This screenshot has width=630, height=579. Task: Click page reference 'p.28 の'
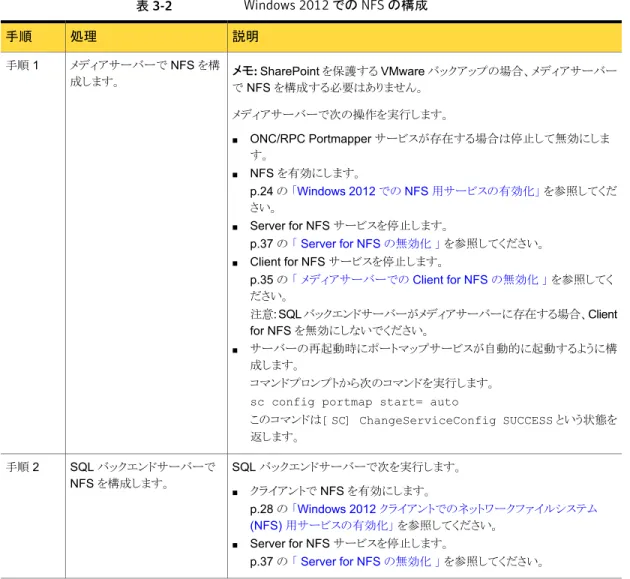pos(268,509)
